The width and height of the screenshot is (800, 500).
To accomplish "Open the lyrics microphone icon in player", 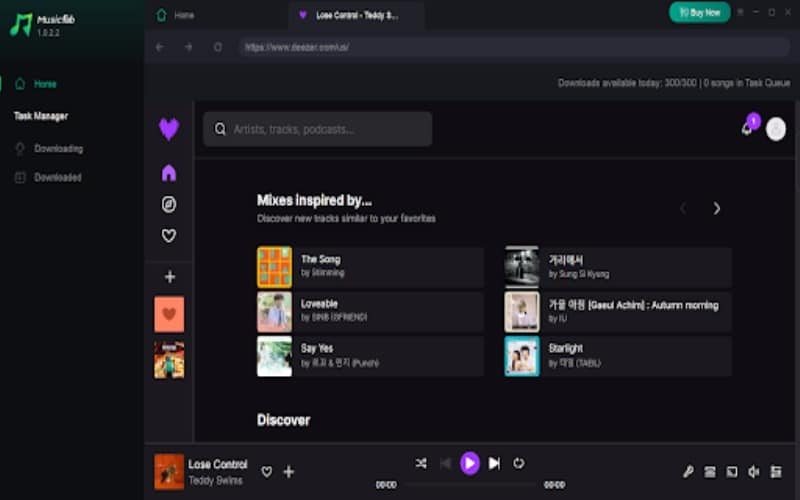I will click(x=688, y=472).
